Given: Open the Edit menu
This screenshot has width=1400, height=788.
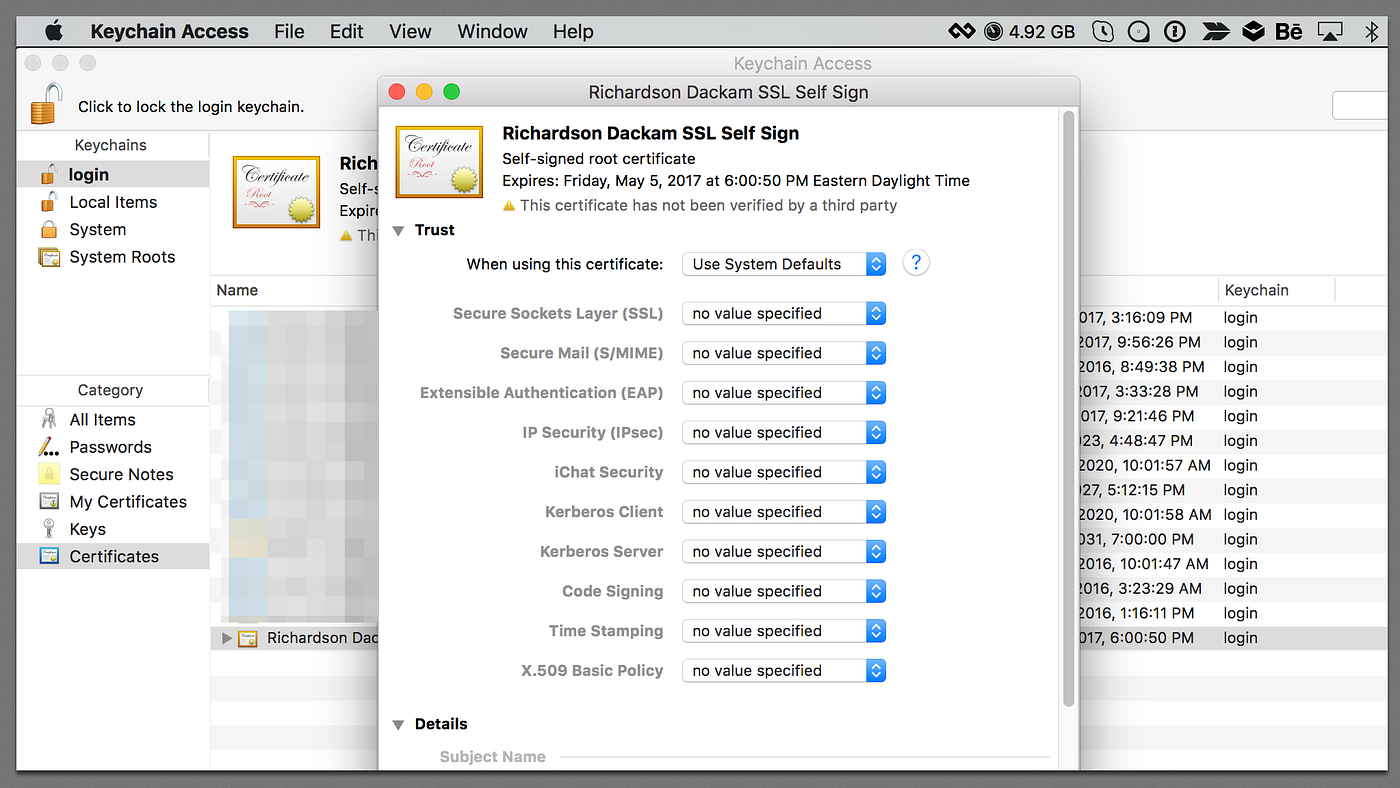Looking at the screenshot, I should click(347, 31).
